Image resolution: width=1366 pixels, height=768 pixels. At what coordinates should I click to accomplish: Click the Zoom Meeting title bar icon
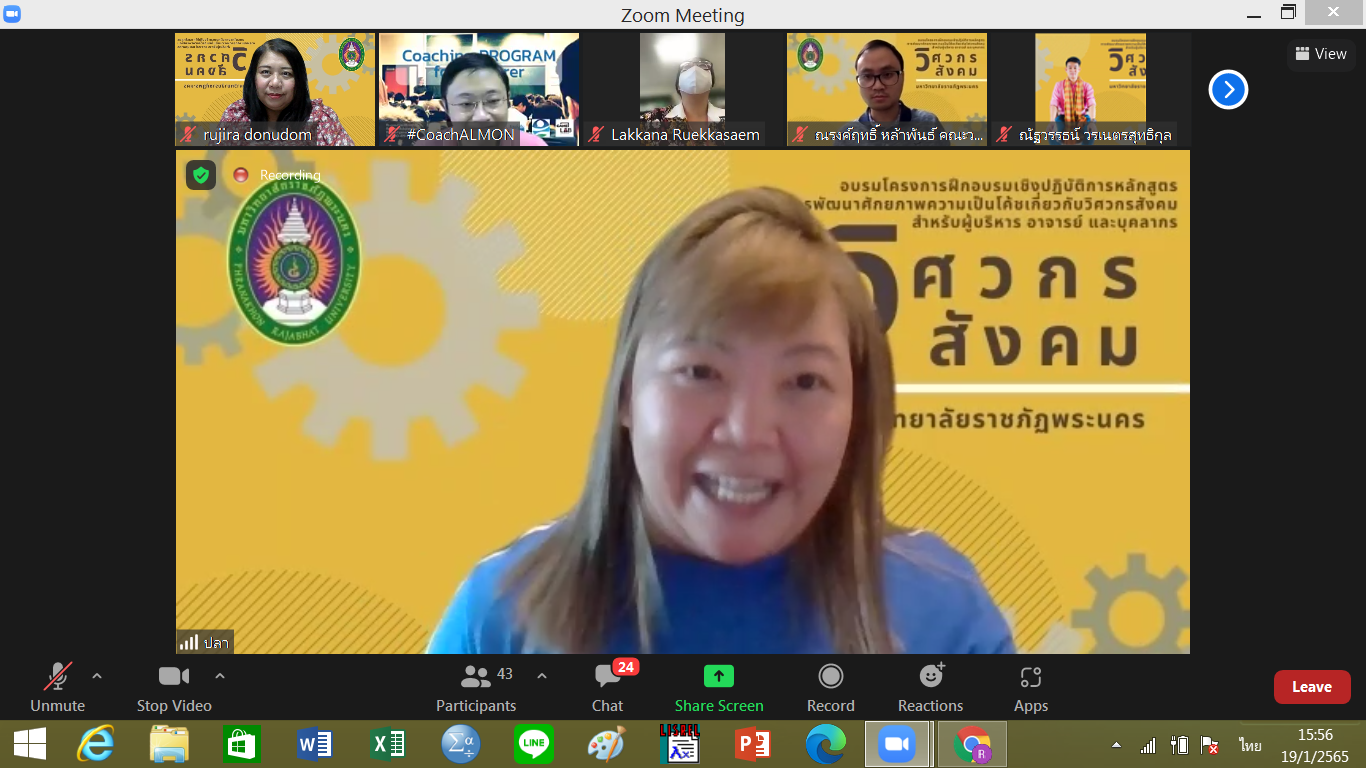[x=12, y=14]
